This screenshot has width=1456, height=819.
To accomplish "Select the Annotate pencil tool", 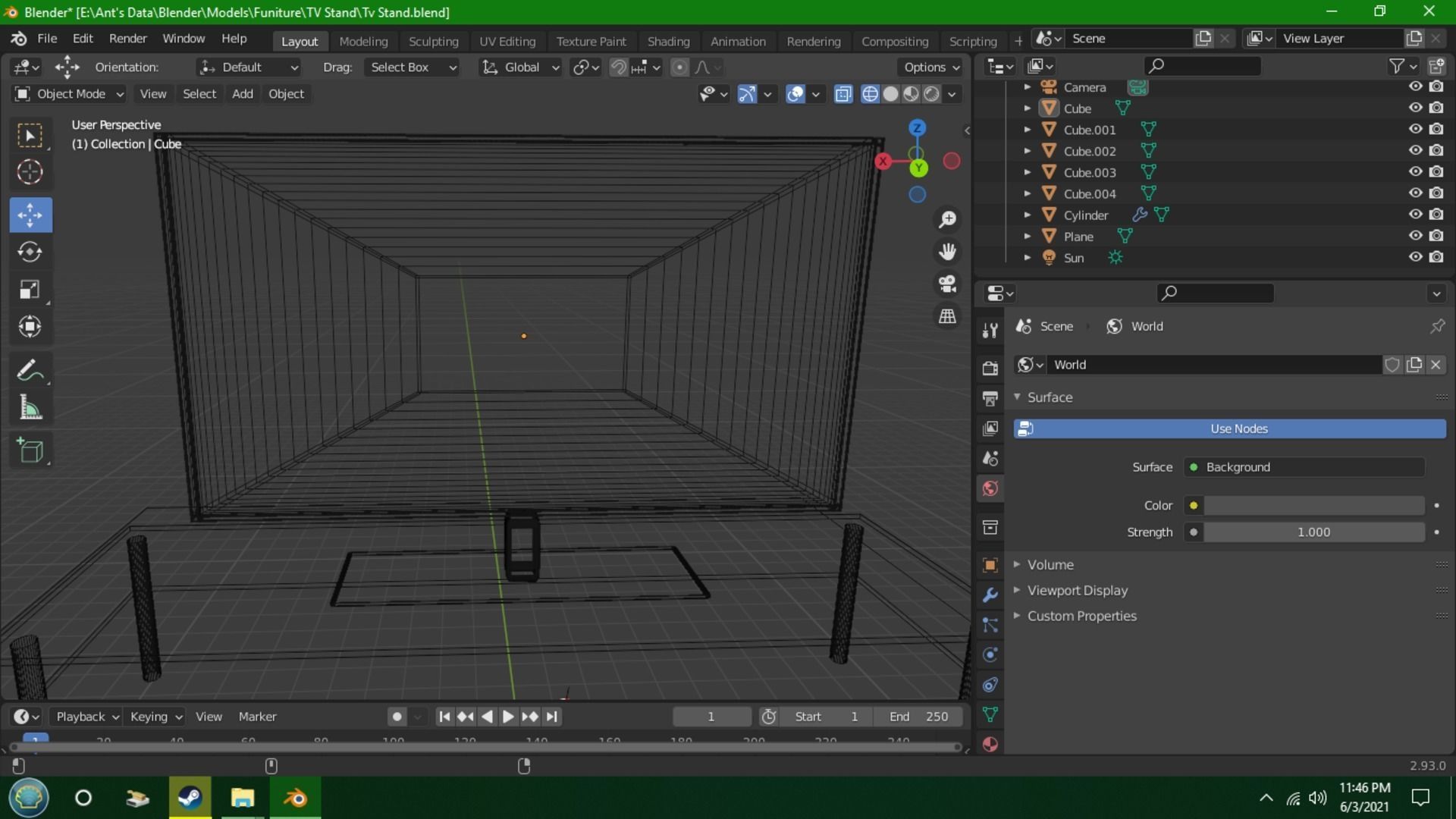I will (x=30, y=371).
